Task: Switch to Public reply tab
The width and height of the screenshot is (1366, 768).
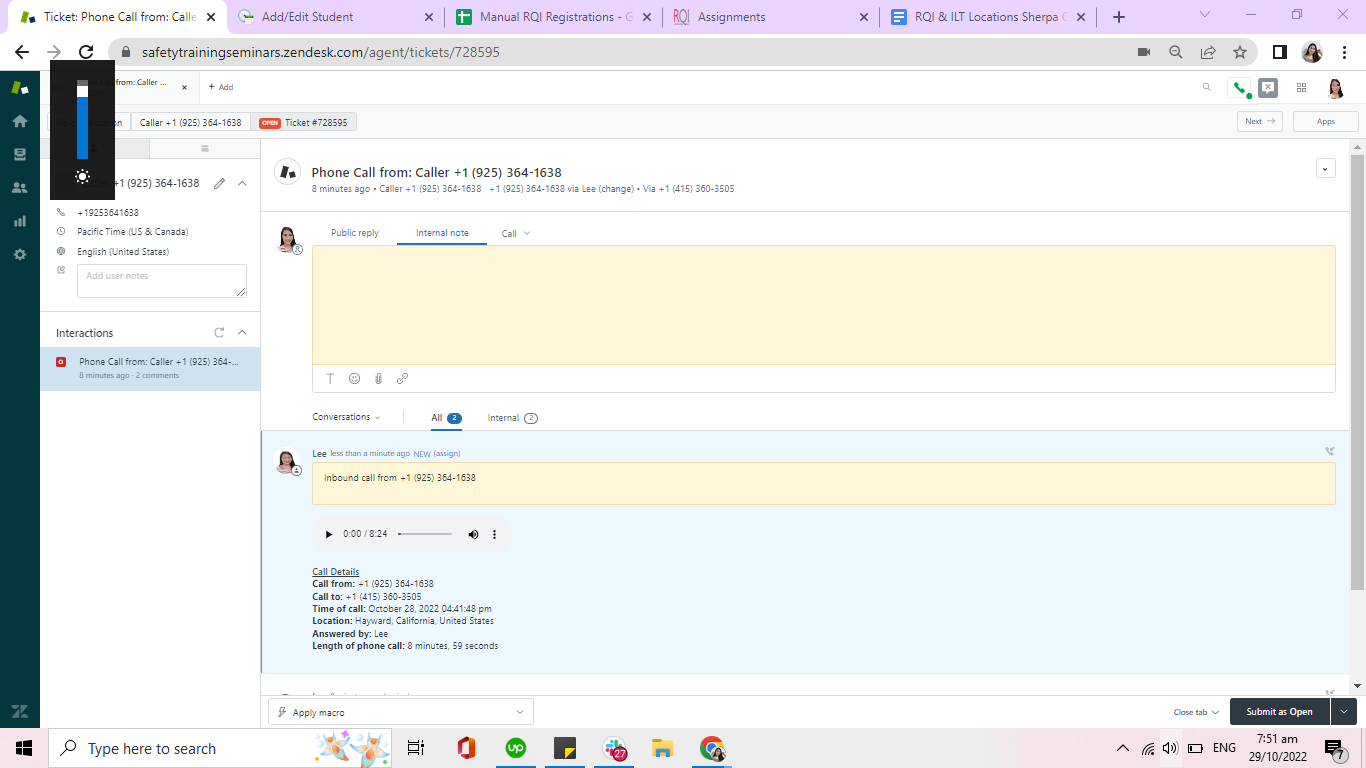Action: click(x=355, y=233)
